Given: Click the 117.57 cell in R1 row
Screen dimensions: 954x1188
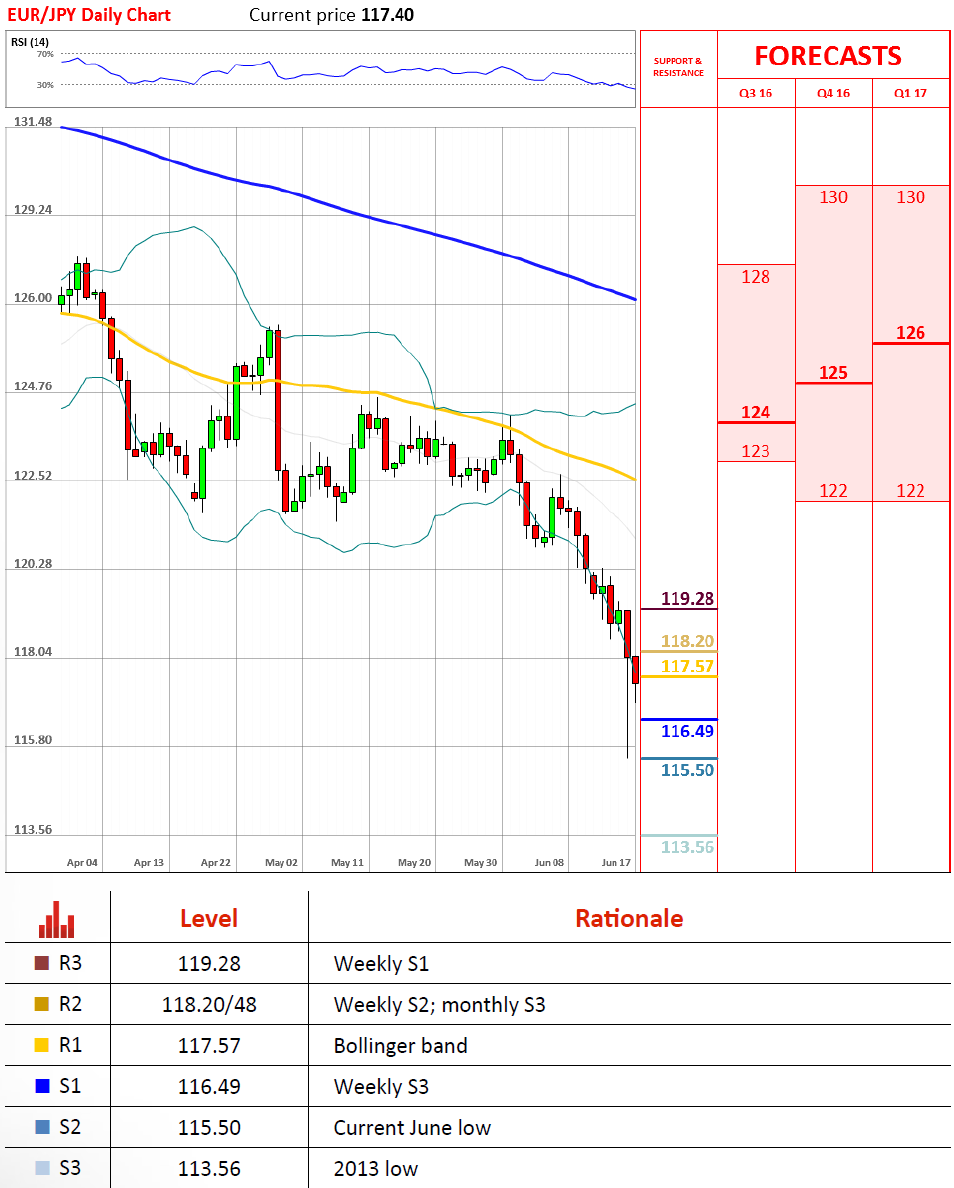Looking at the screenshot, I should pyautogui.click(x=209, y=1046).
